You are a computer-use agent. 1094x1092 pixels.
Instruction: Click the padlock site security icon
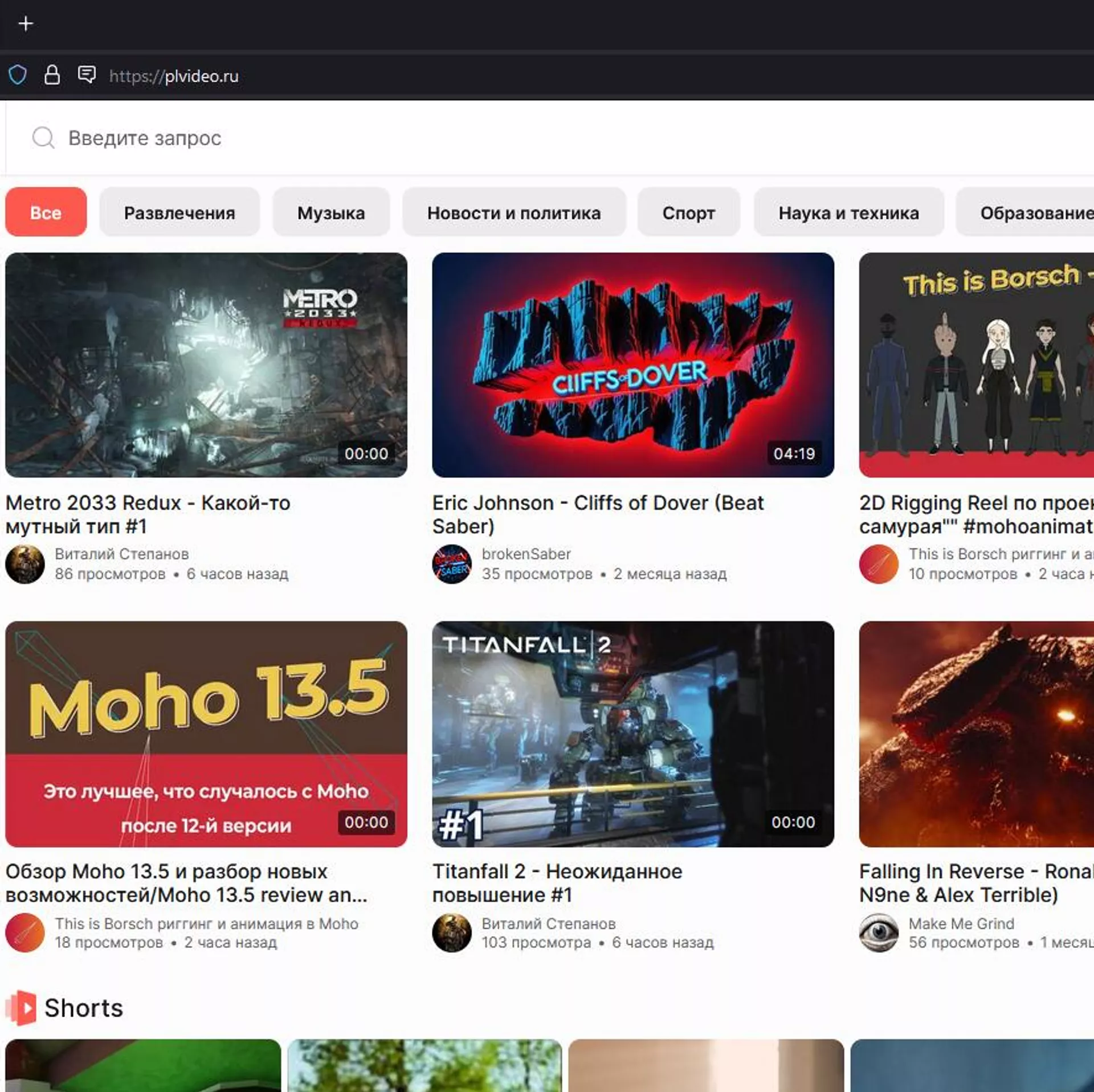pyautogui.click(x=52, y=75)
